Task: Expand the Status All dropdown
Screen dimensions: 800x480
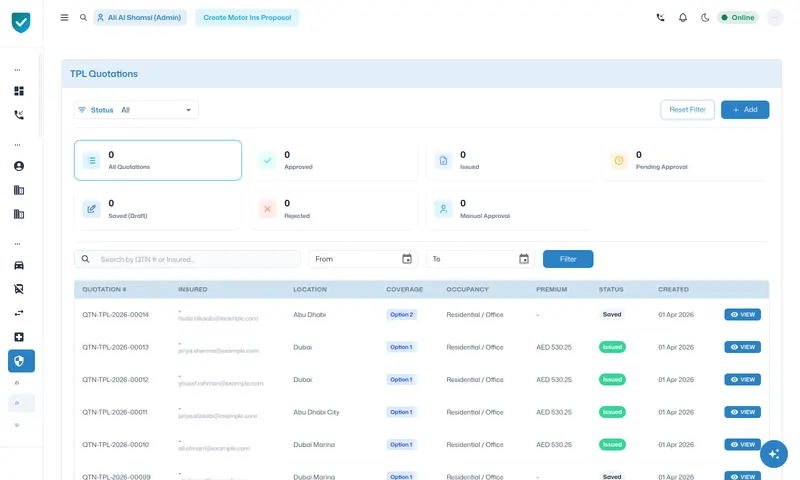Action: pyautogui.click(x=136, y=110)
